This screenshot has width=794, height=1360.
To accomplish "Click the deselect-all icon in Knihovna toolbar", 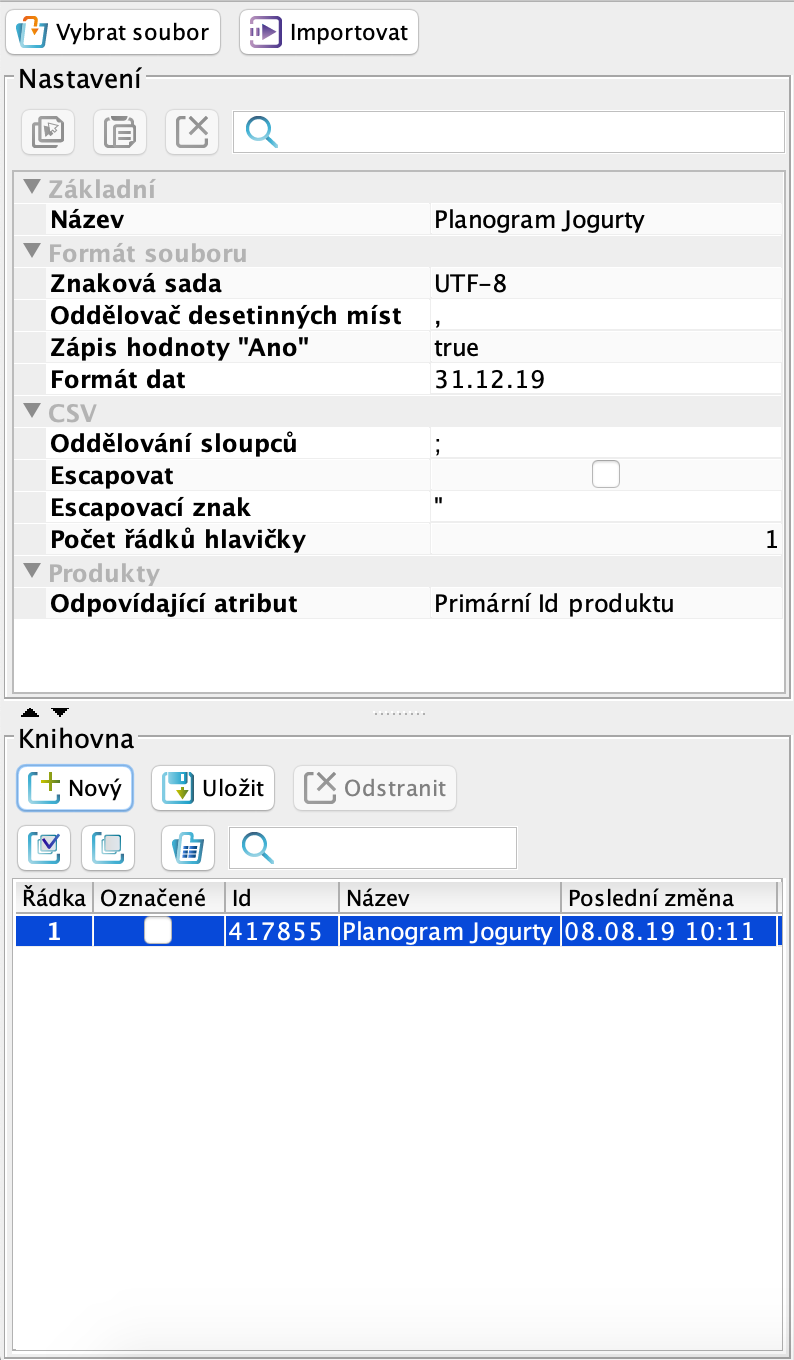I will (107, 848).
